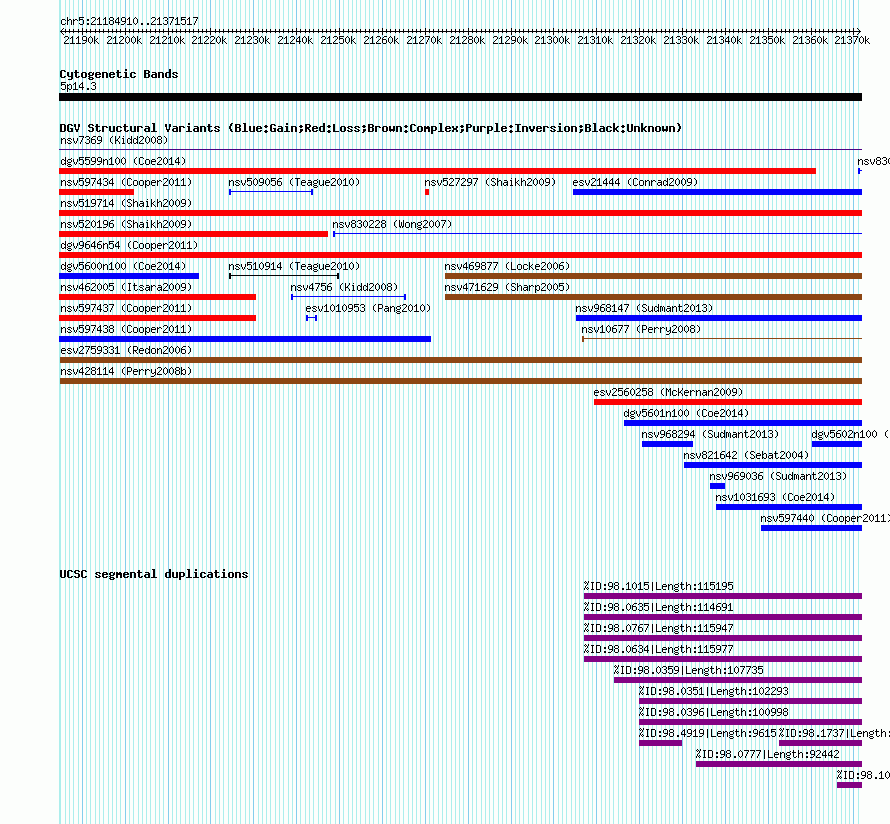Select the %ID:98.1015|Length:115195 duplication label

tap(658, 586)
